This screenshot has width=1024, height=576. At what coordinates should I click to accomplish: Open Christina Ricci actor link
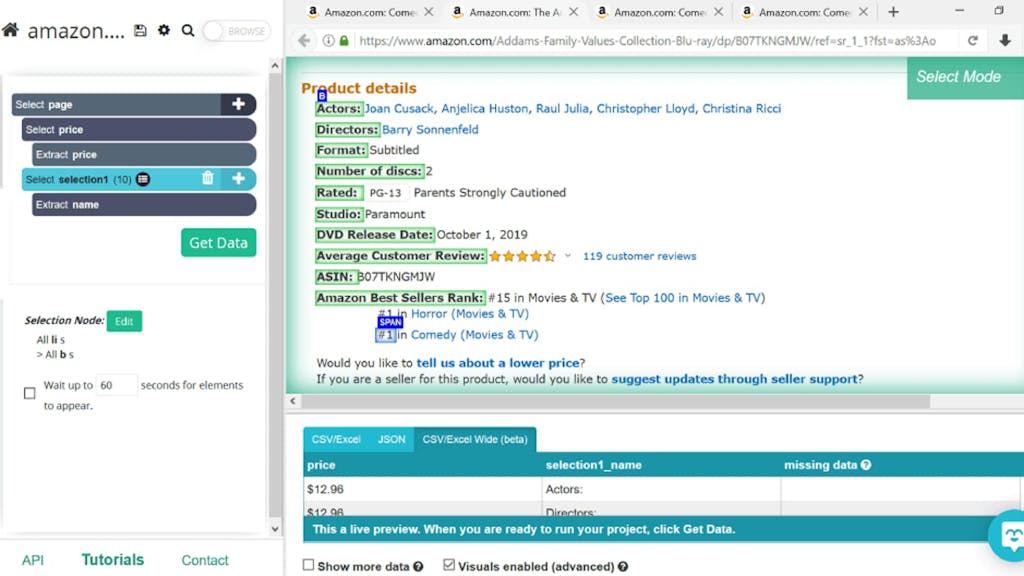742,108
